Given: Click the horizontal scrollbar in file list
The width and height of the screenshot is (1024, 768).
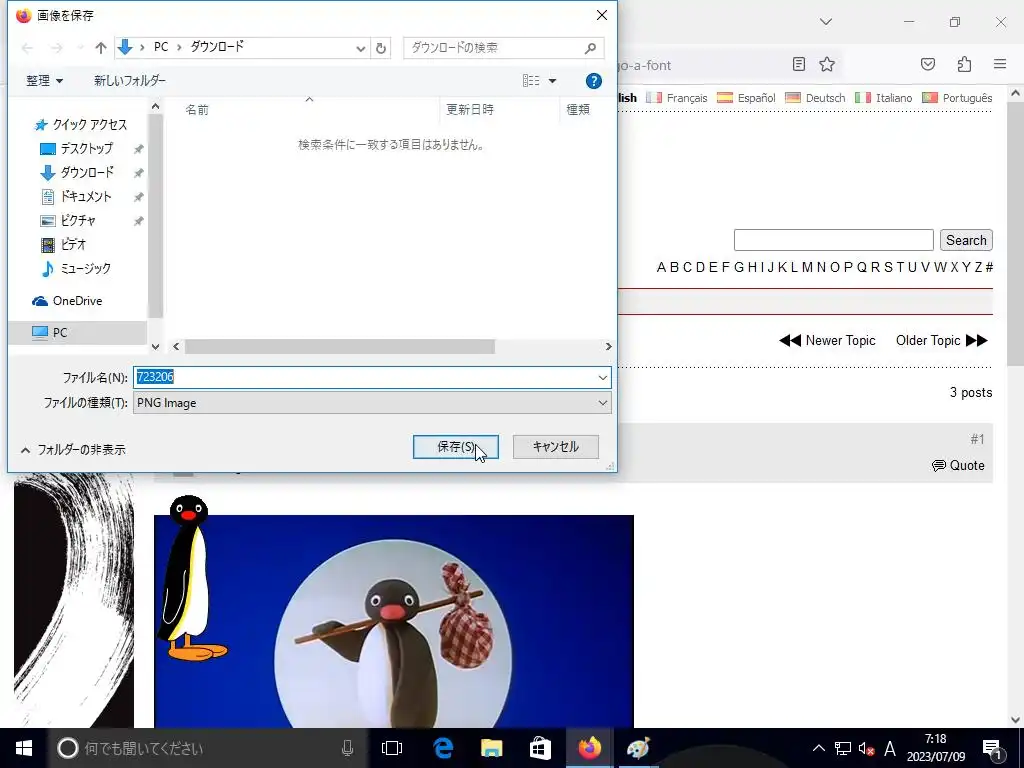Looking at the screenshot, I should (339, 347).
